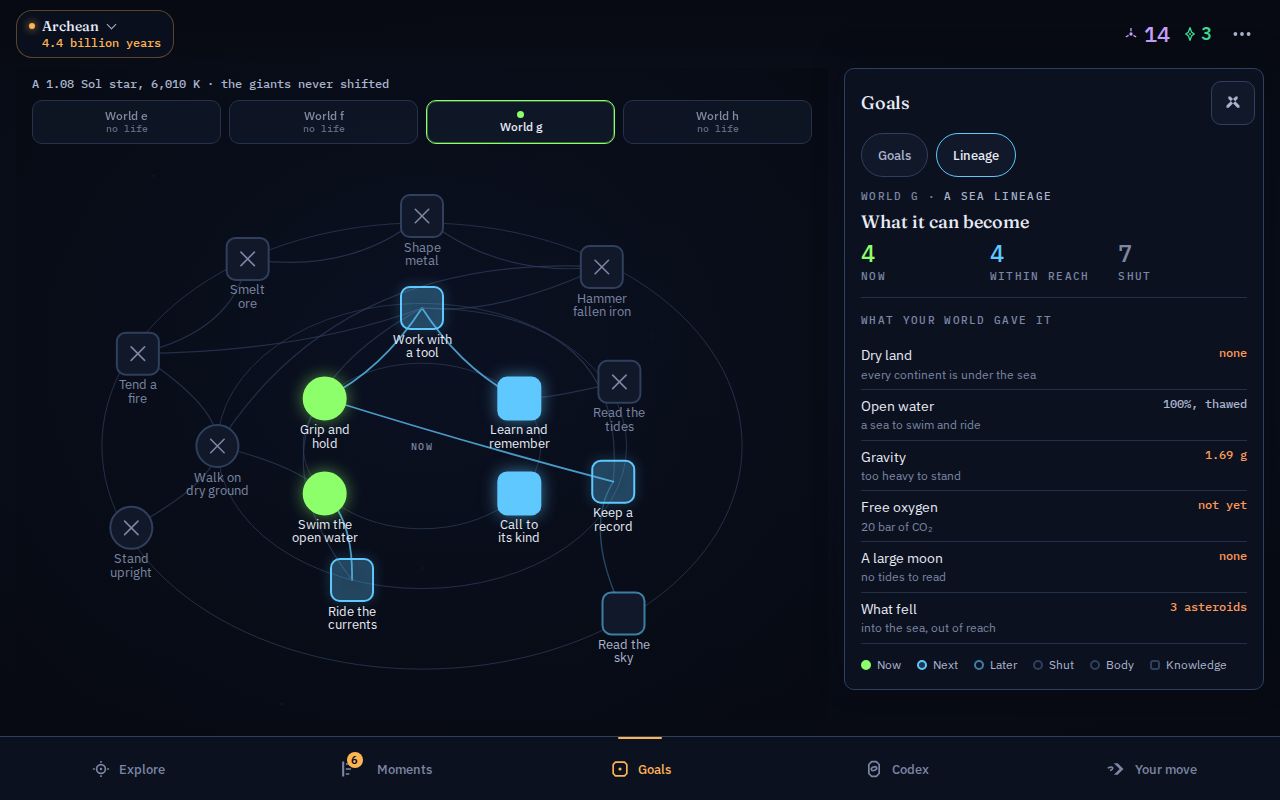This screenshot has height=800, width=1280.
Task: Click the green 3 counter
Action: pyautogui.click(x=1198, y=34)
